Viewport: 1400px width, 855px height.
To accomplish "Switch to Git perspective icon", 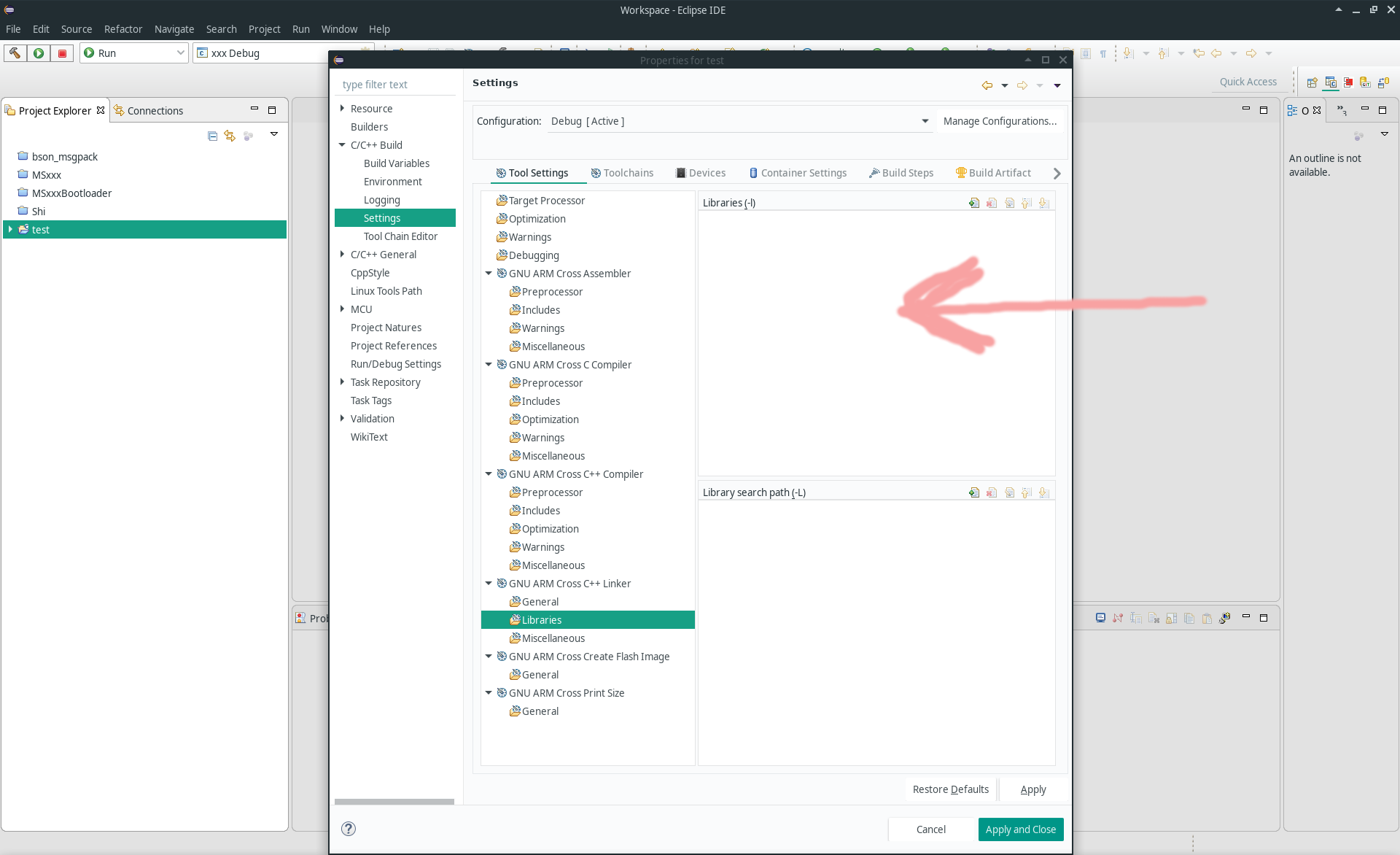I will point(1366,82).
